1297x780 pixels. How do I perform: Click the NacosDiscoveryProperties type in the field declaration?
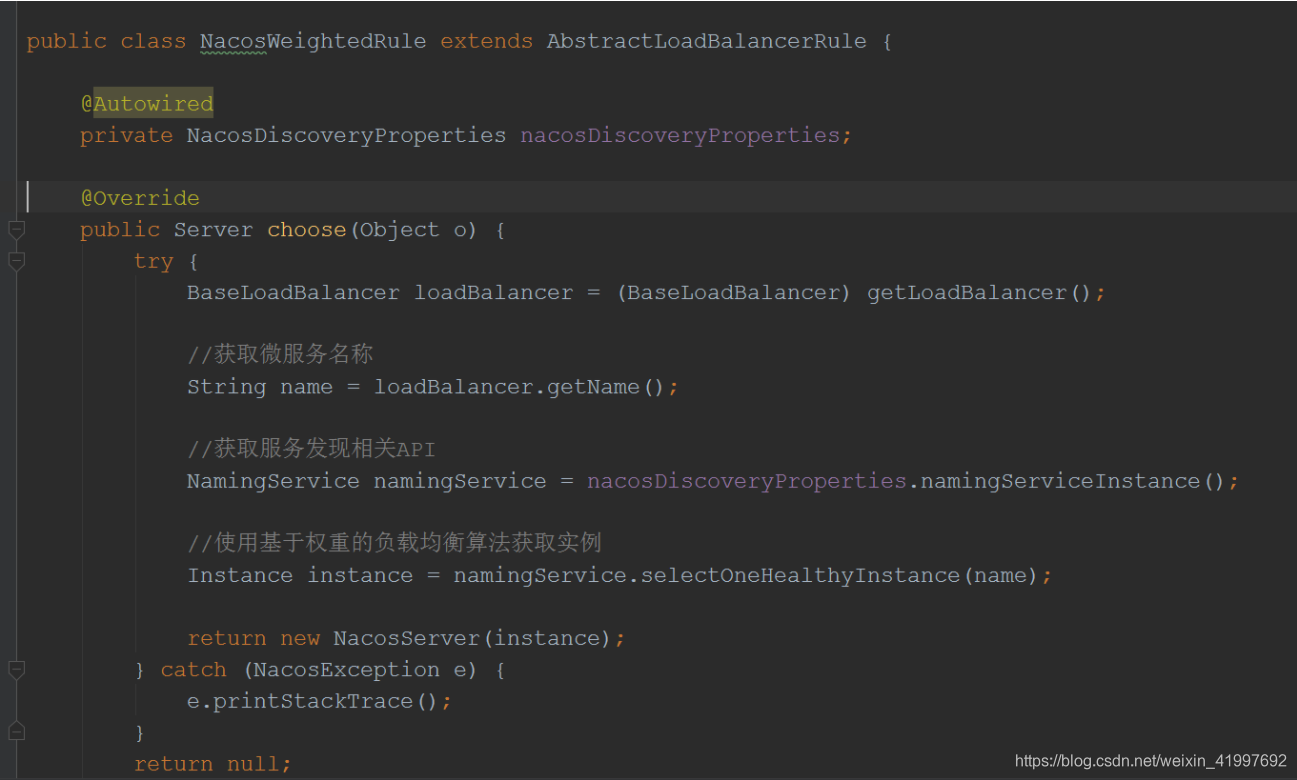[x=347, y=135]
